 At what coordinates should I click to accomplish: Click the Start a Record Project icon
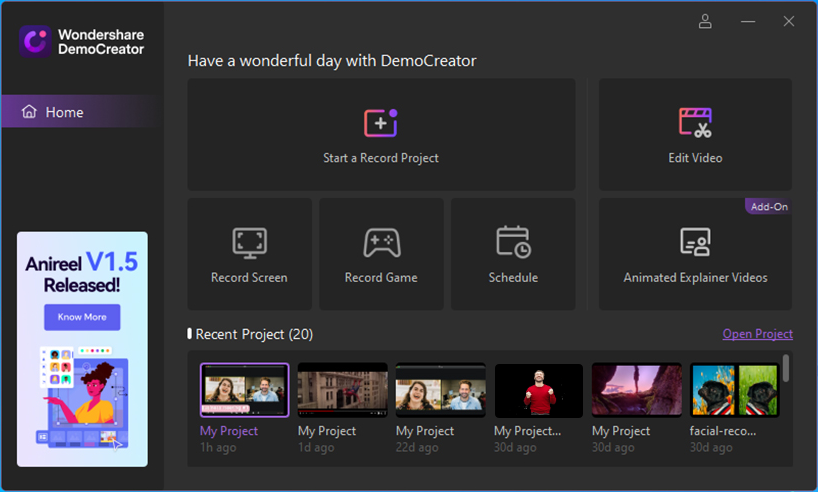[380, 123]
